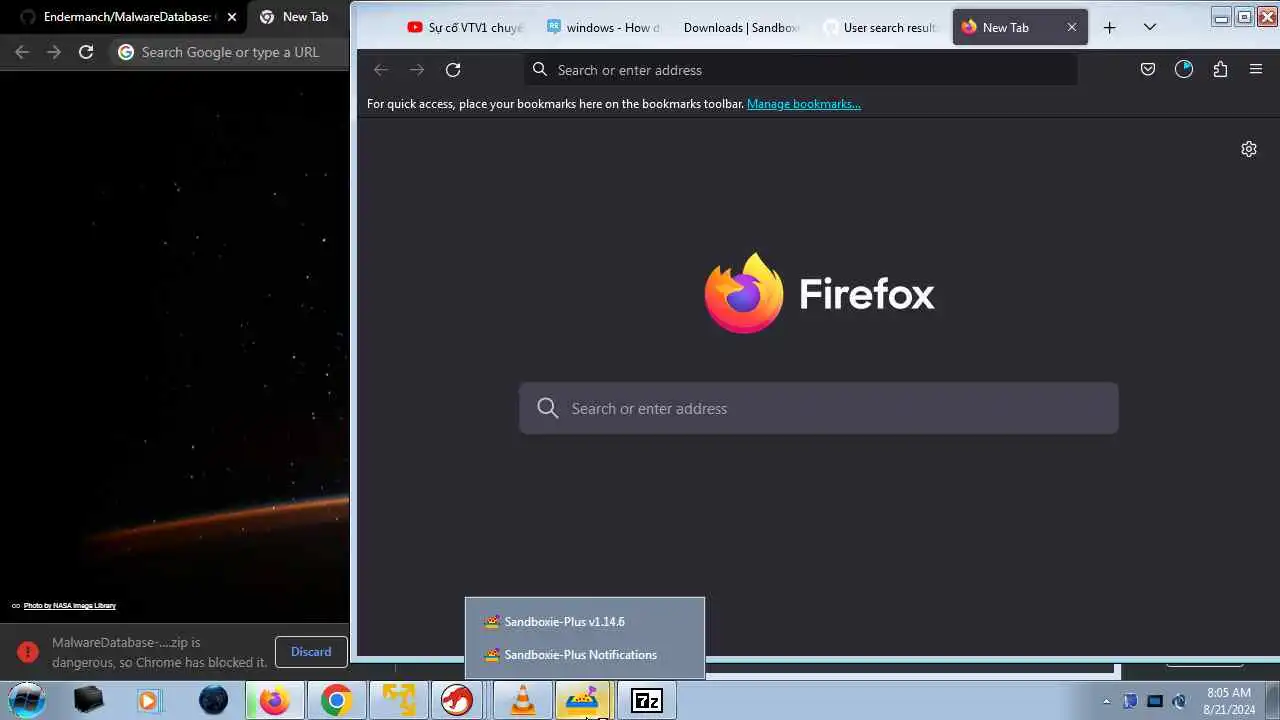Click the blue monitor tray icon

[1155, 701]
